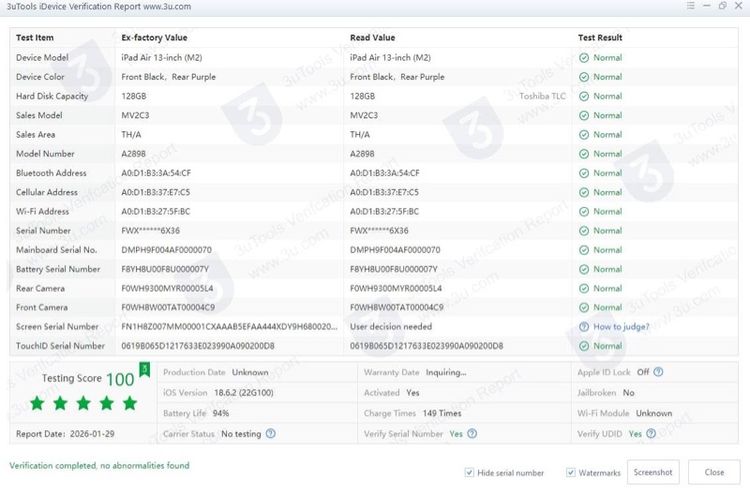Screen dimensions: 750x494
Task: Click check icon in Front Camera row
Action: [x=584, y=307]
